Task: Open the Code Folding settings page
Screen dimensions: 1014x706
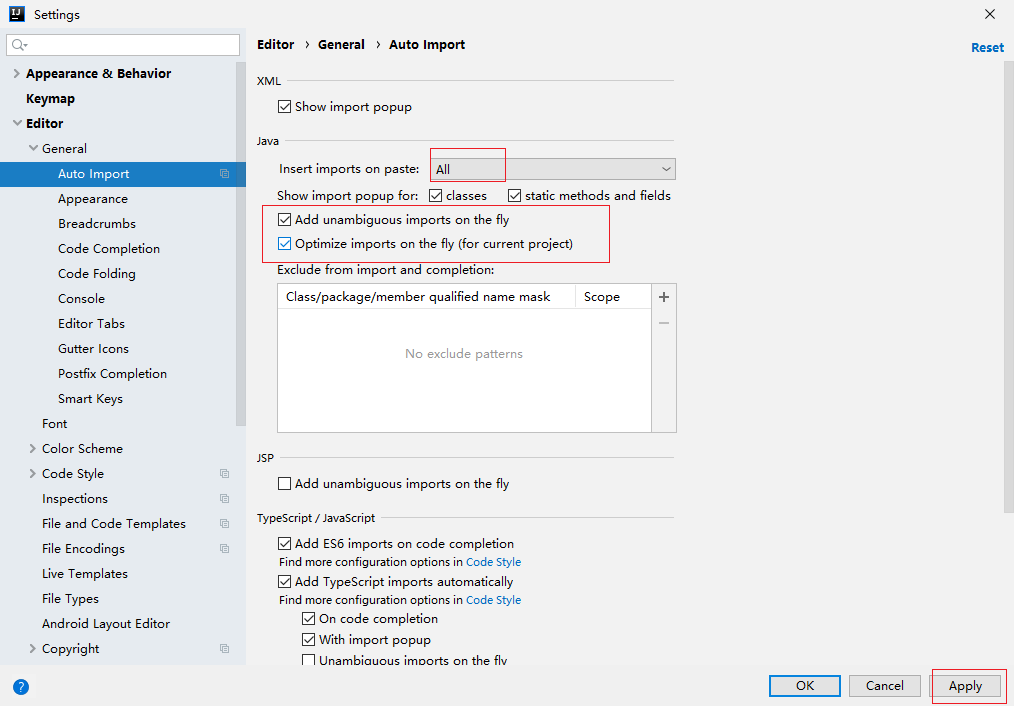Action: pyautogui.click(x=96, y=274)
